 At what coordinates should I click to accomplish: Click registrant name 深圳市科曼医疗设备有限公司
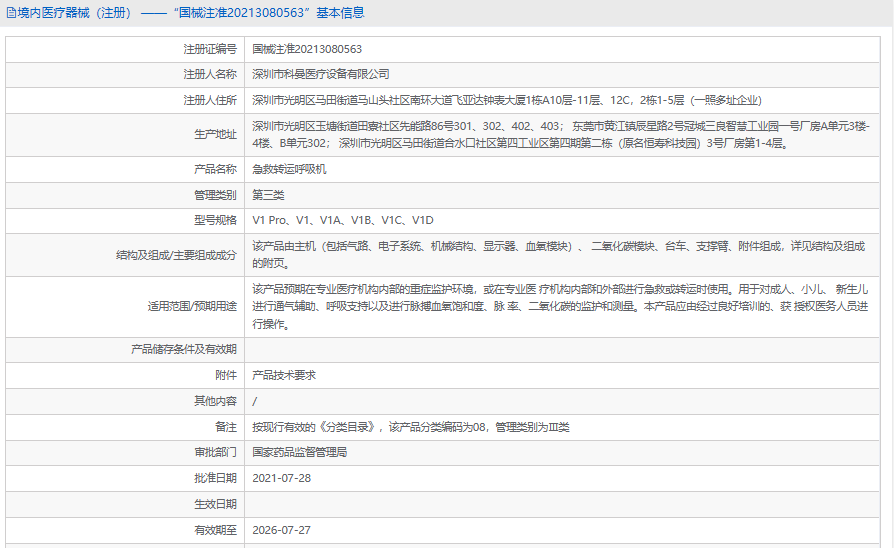(320, 75)
